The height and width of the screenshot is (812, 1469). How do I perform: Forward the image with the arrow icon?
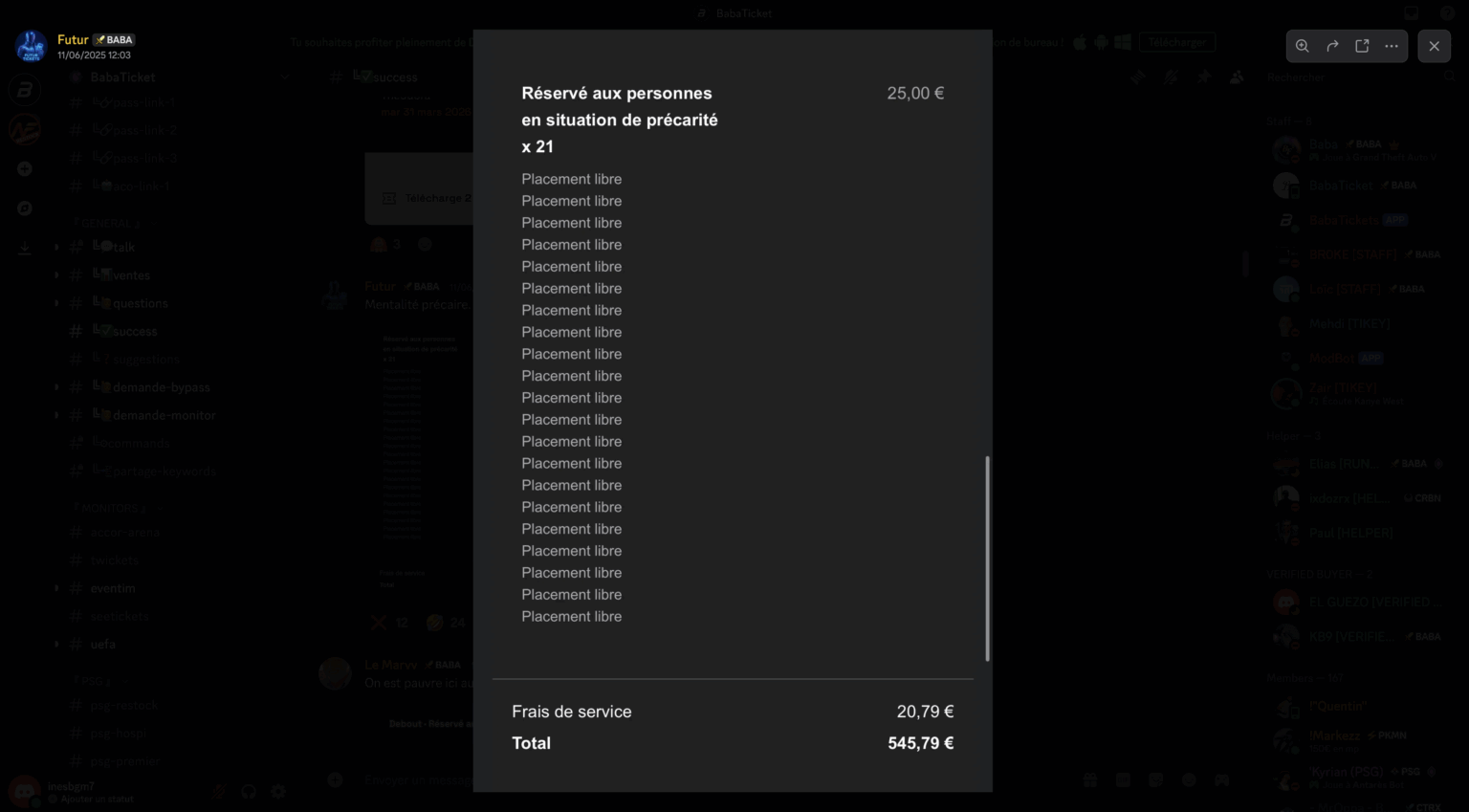(1332, 46)
